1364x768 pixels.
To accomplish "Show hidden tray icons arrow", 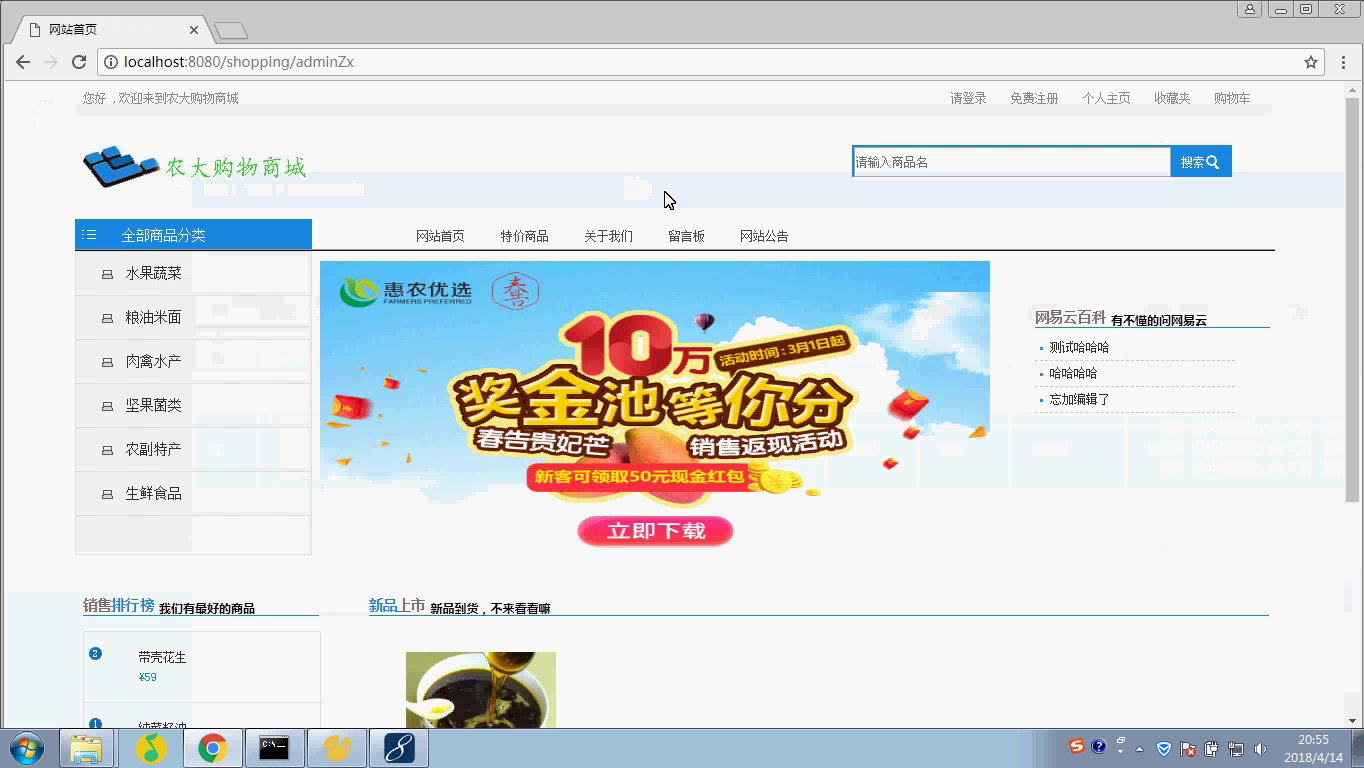I will 1140,749.
